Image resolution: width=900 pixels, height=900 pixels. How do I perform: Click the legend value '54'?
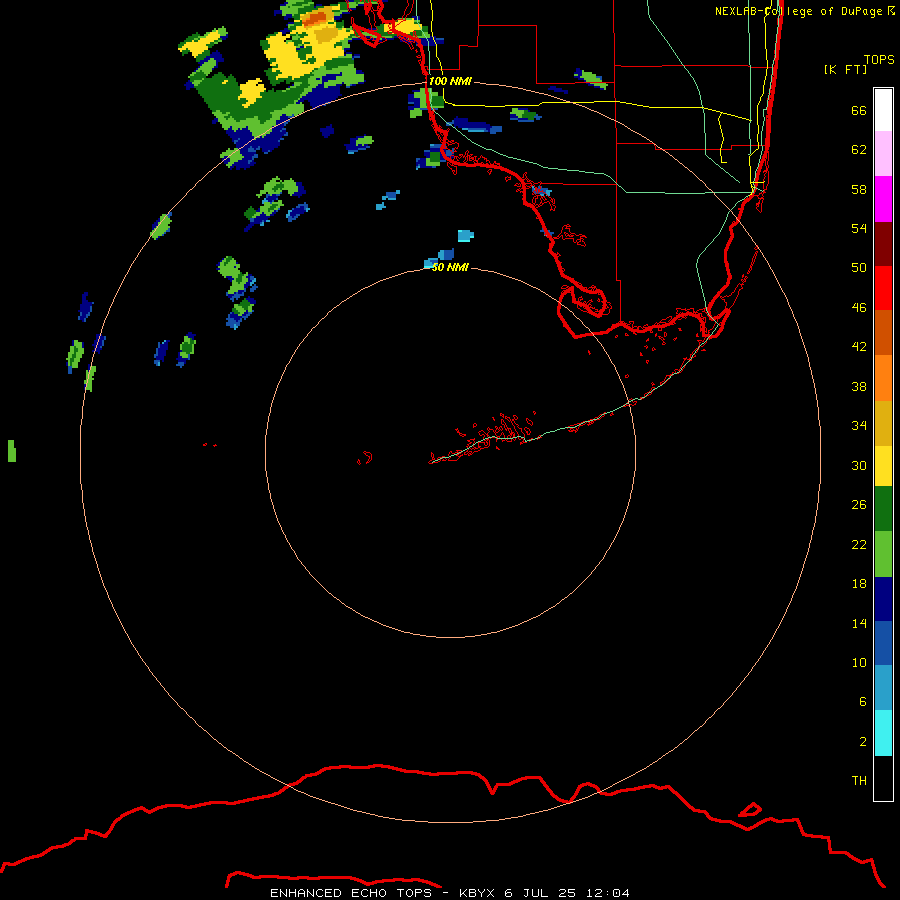(859, 228)
